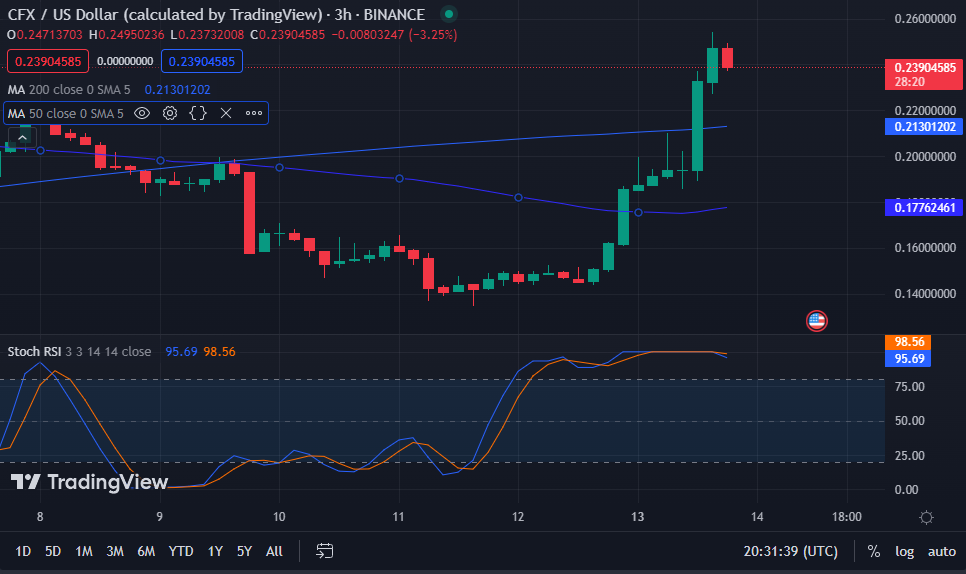Select the MA 200 close indicator legend
The height and width of the screenshot is (574, 966).
point(69,90)
